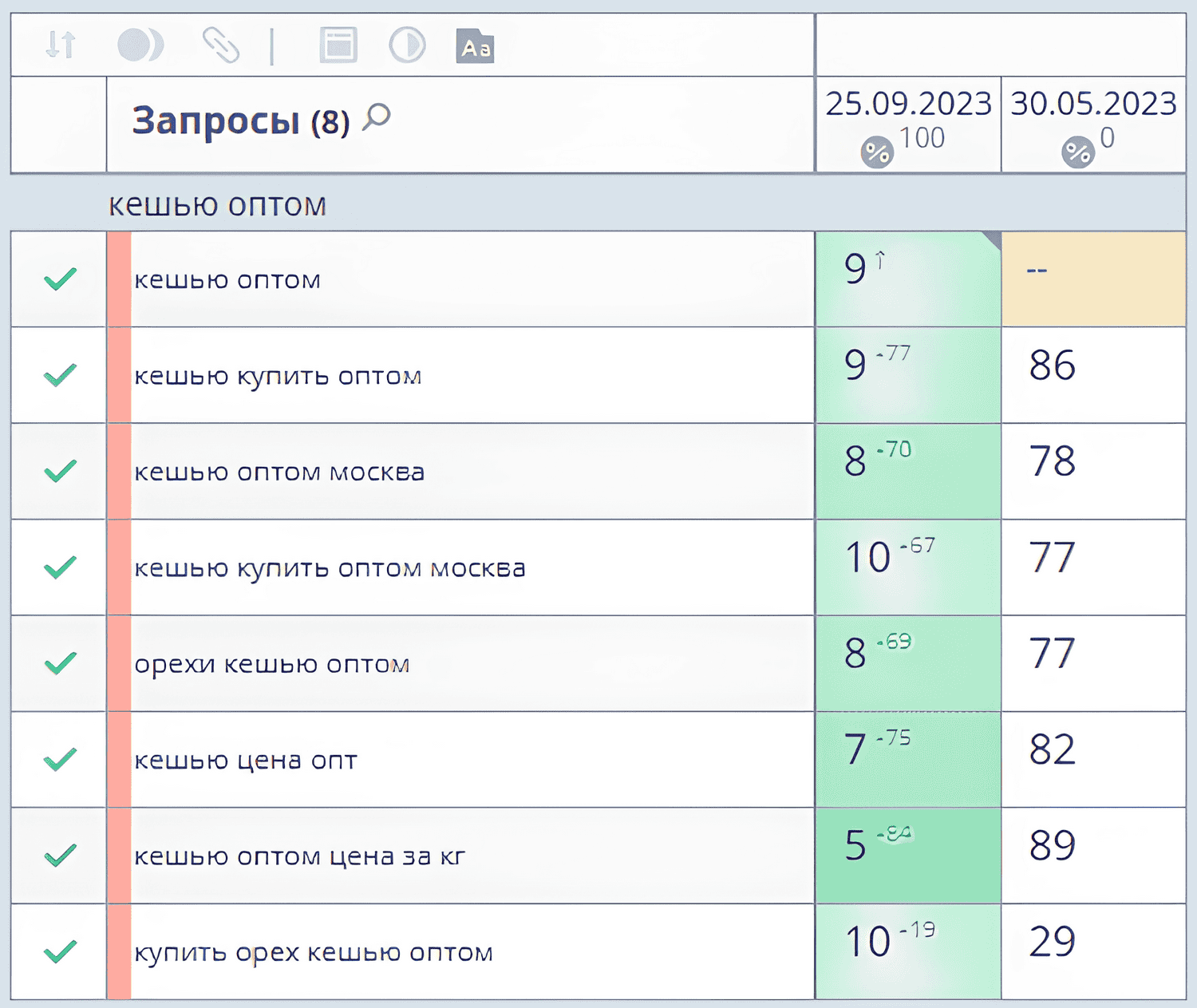Image resolution: width=1197 pixels, height=1008 pixels.
Task: Click red color marker beside "кешью оптом цена за кг"
Action: click(119, 856)
